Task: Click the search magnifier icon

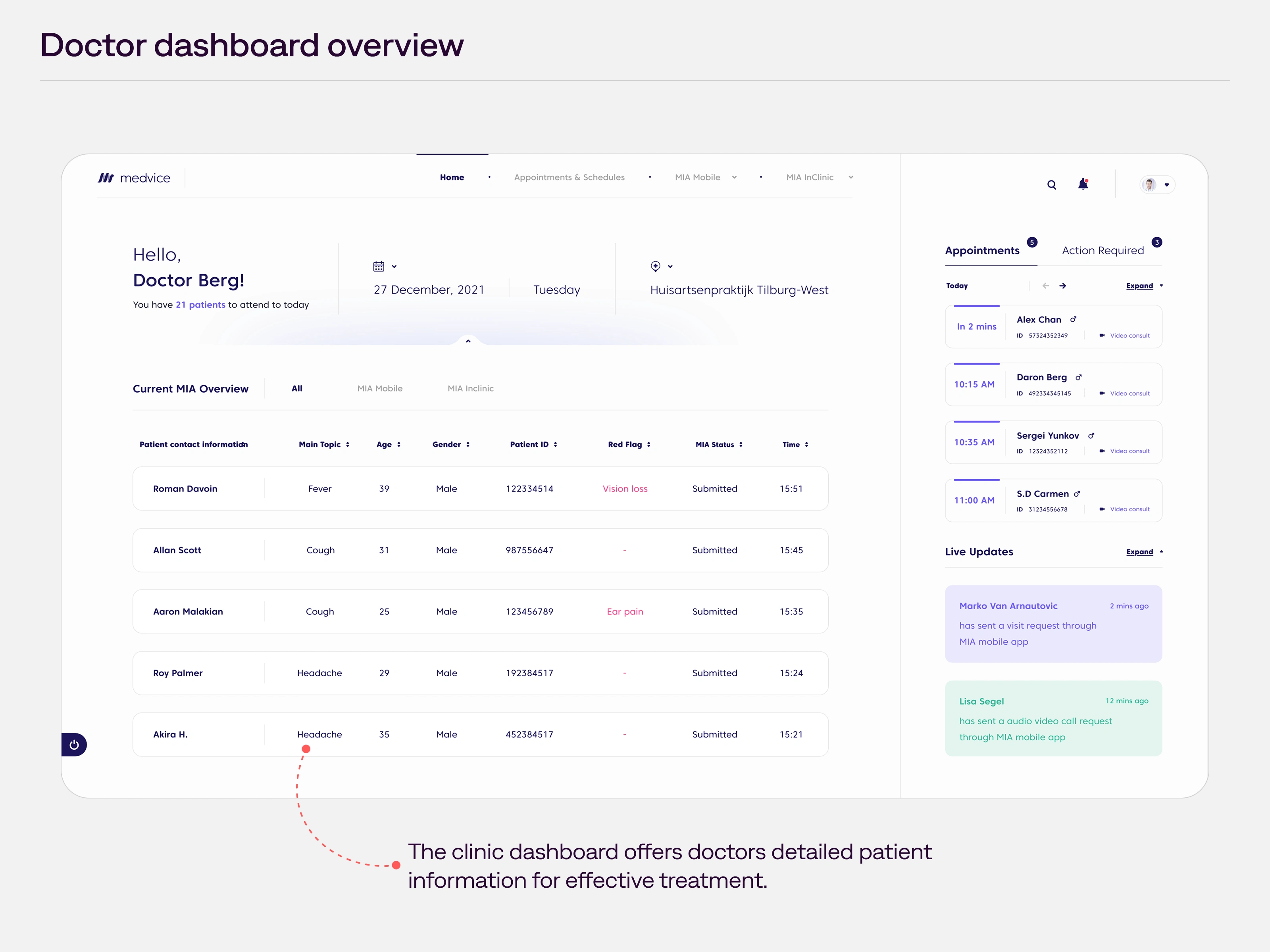Action: (x=1051, y=185)
